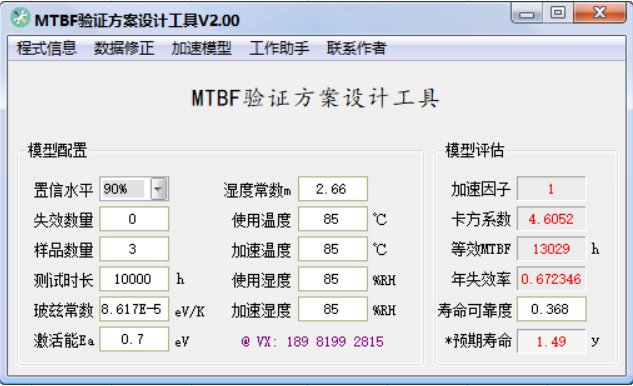Focus the 测试时长 field showing 10000
633x386 pixels.
coord(134,279)
